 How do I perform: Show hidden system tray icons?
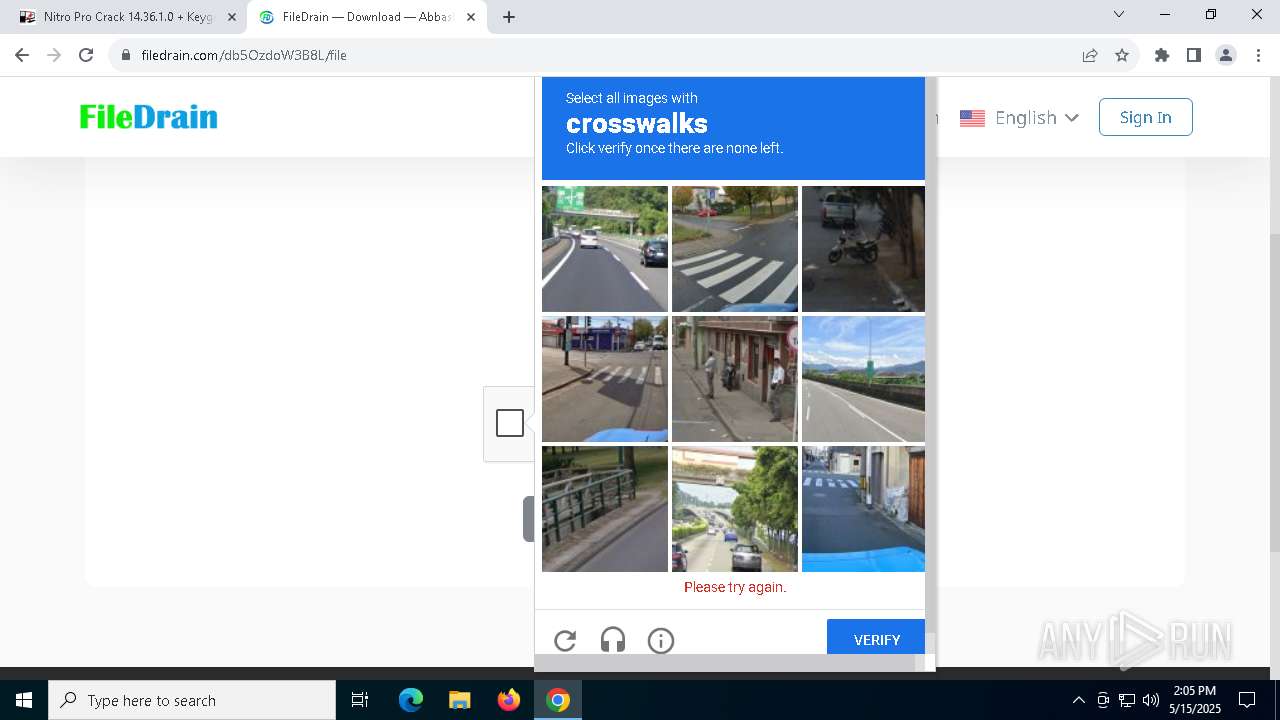pyautogui.click(x=1078, y=700)
